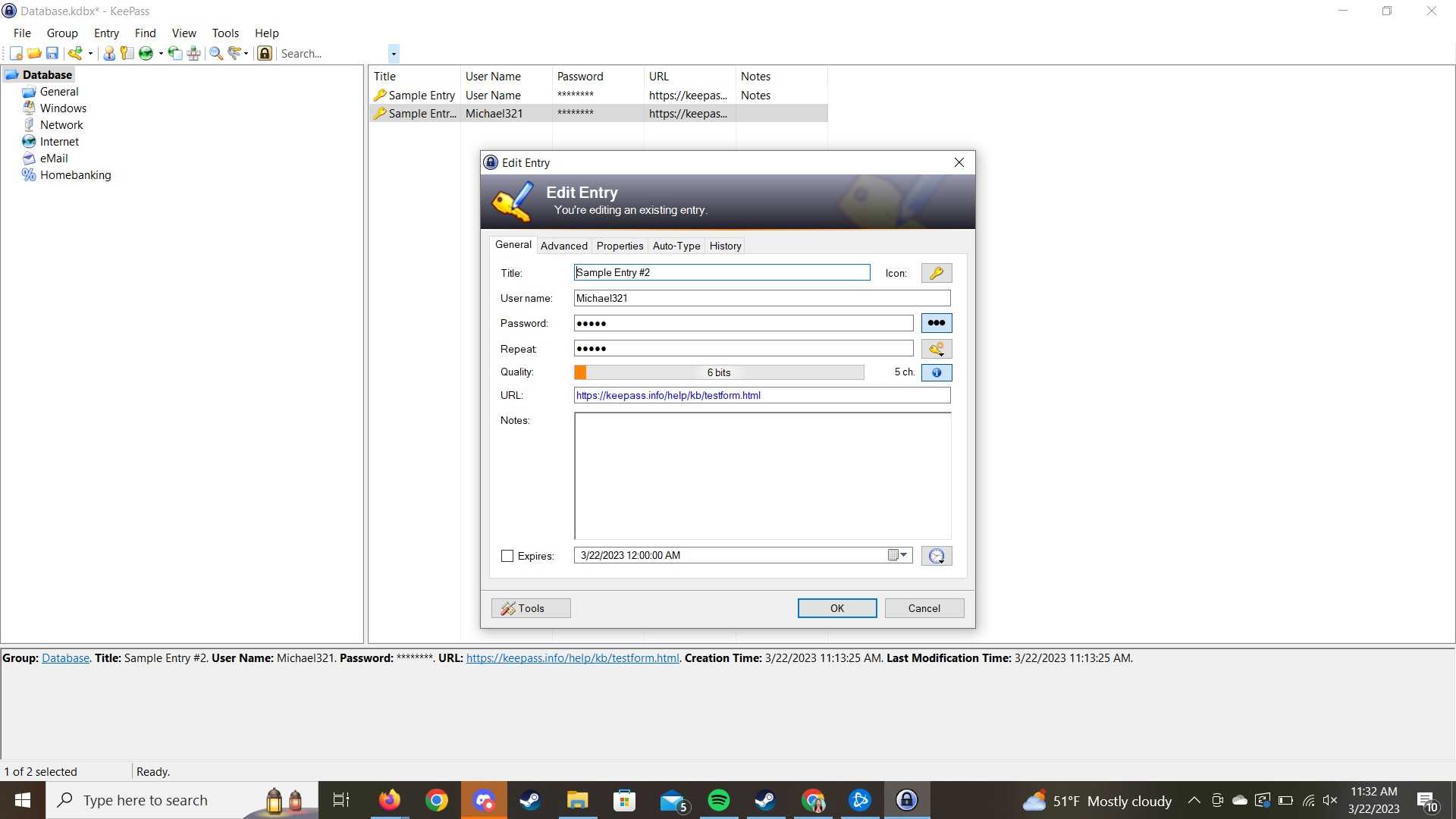The height and width of the screenshot is (819, 1456).
Task: Switch to the Advanced tab
Action: coord(563,246)
